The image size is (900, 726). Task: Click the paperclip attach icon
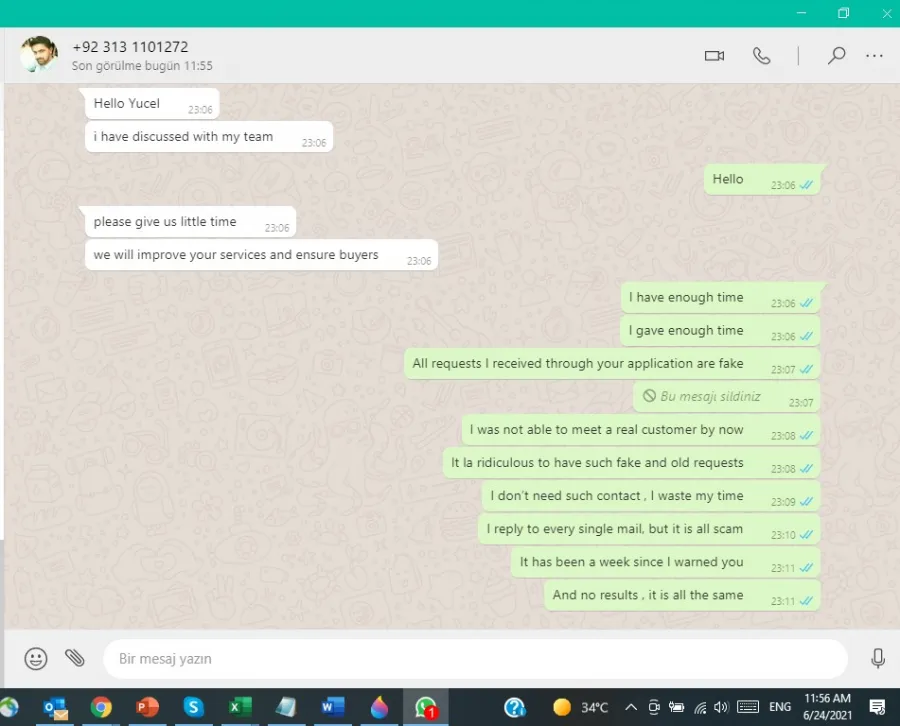[x=75, y=658]
